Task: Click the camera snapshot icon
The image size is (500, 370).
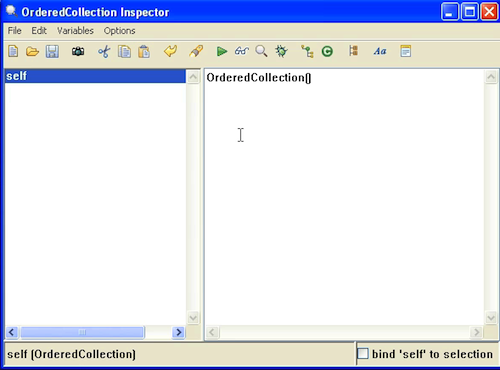Action: click(x=78, y=52)
